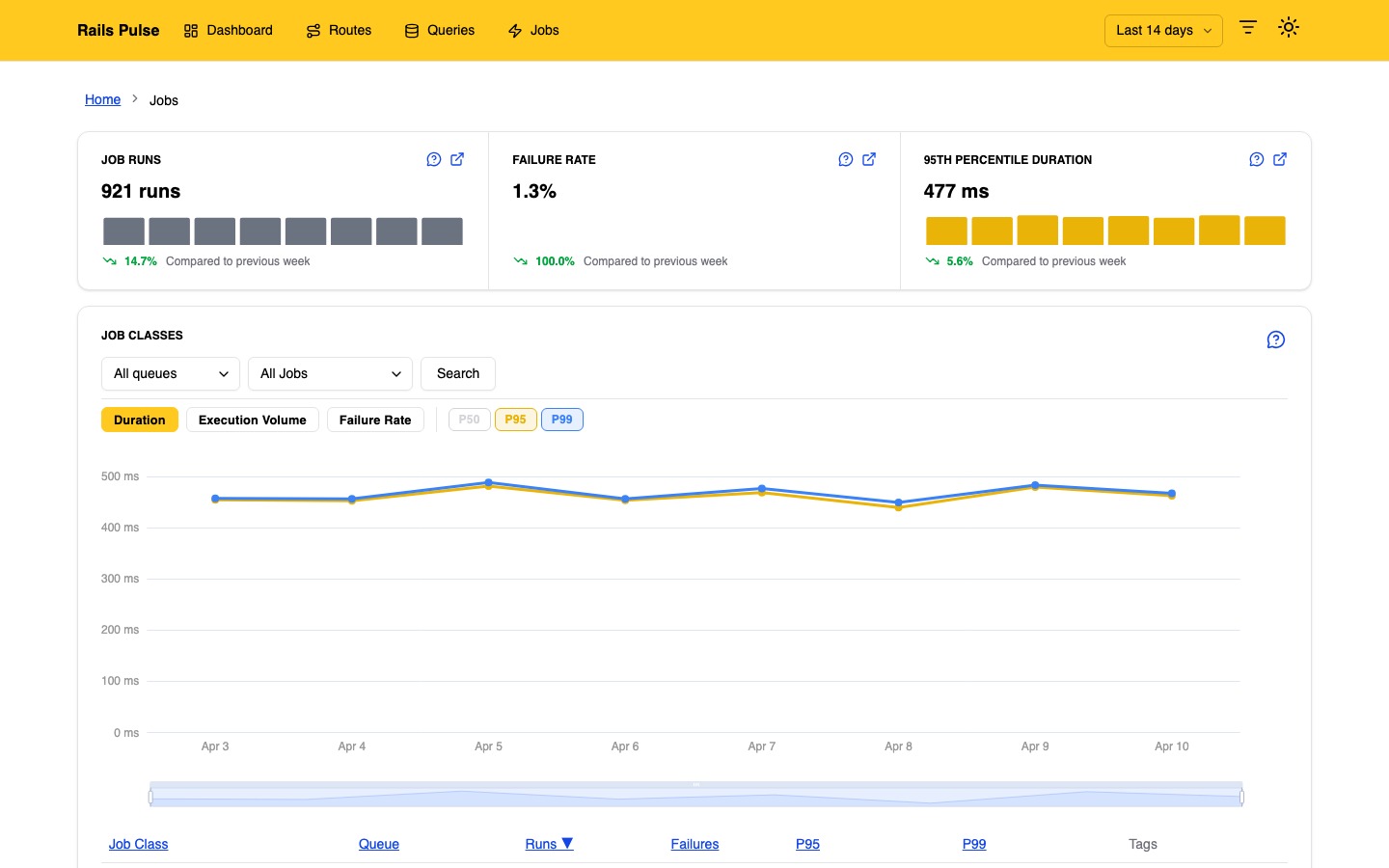1389x868 pixels.
Task: Follow the Home breadcrumb link
Action: [102, 99]
